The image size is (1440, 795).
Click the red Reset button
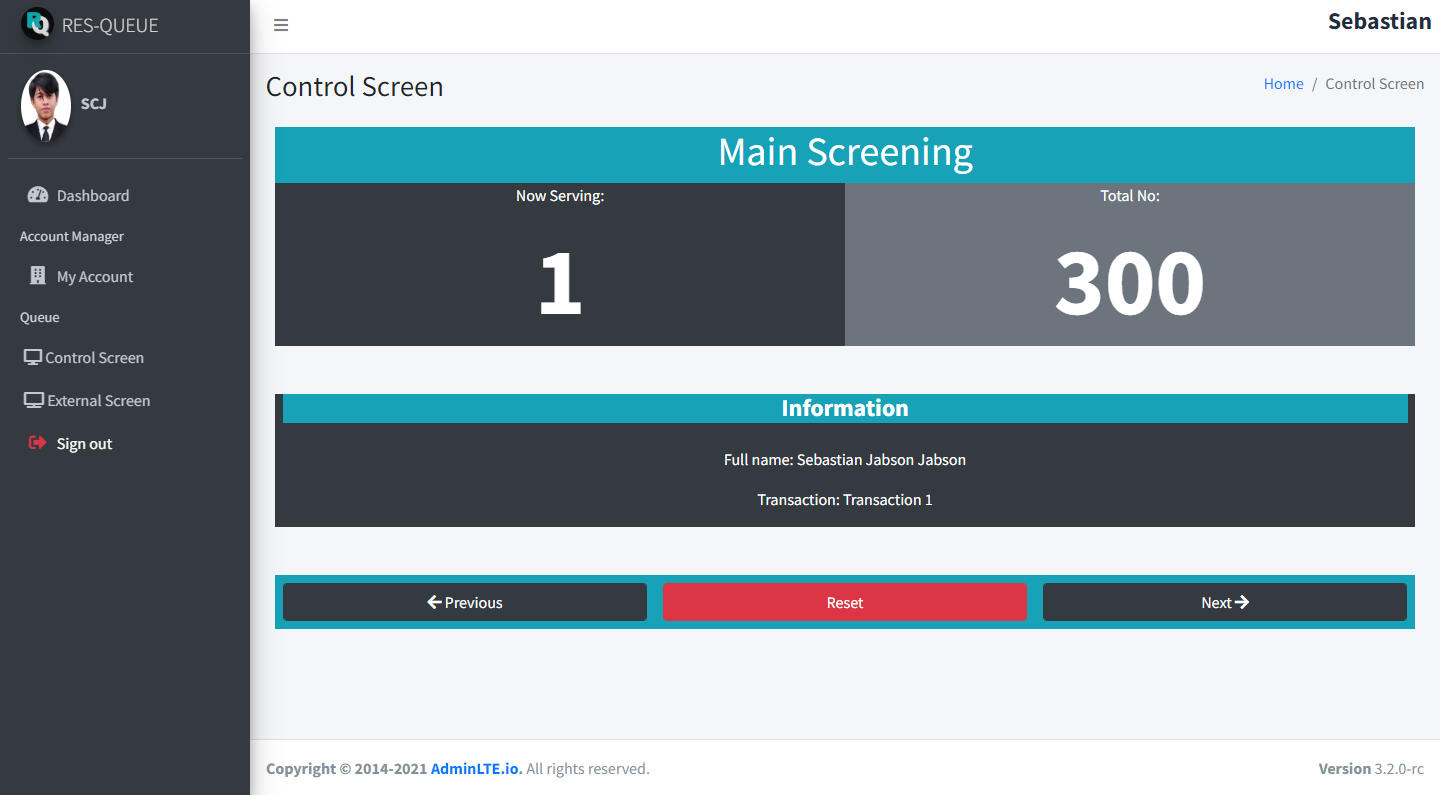click(845, 602)
